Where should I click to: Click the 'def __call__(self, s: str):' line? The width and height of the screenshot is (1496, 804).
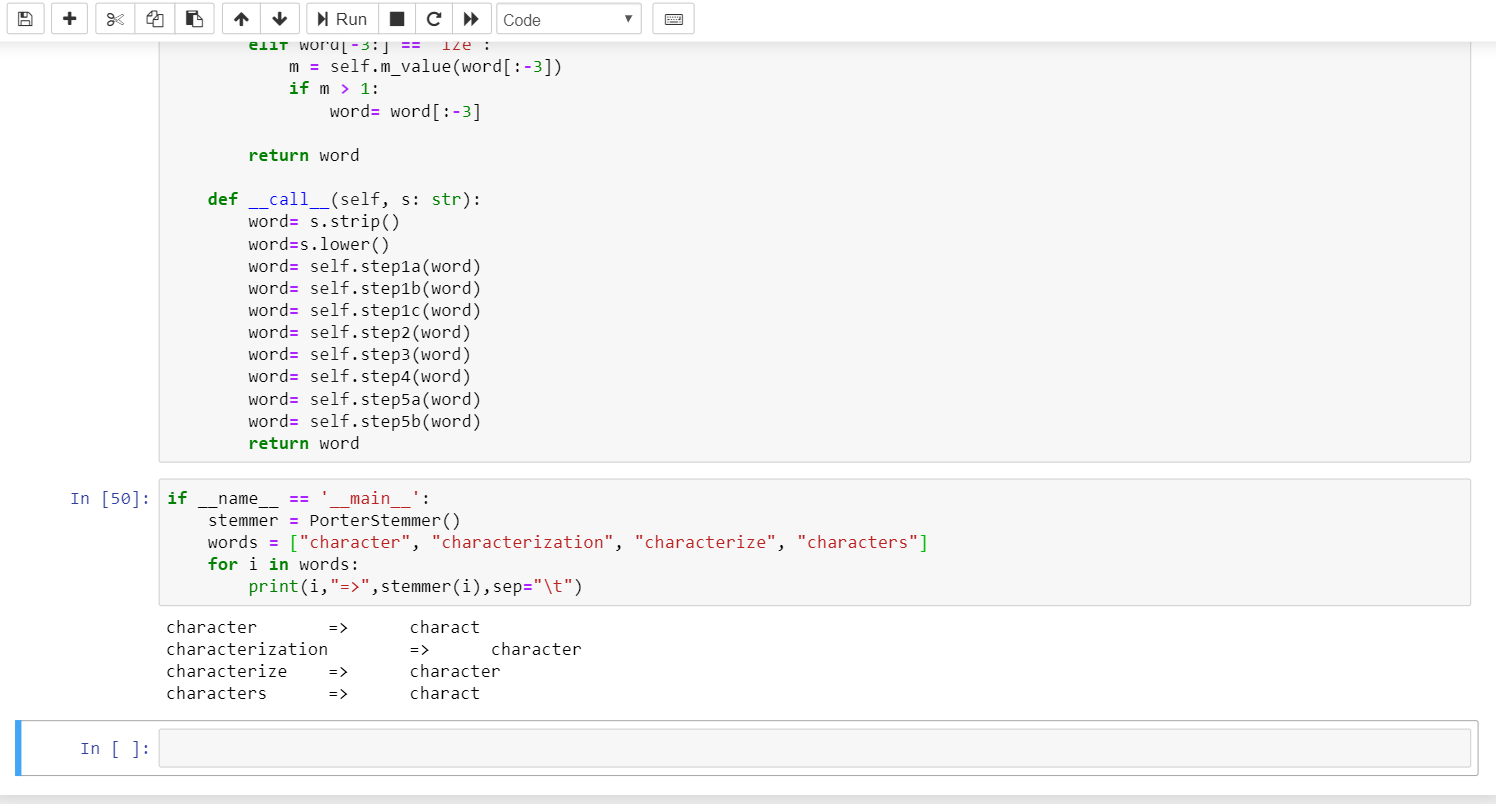[344, 199]
